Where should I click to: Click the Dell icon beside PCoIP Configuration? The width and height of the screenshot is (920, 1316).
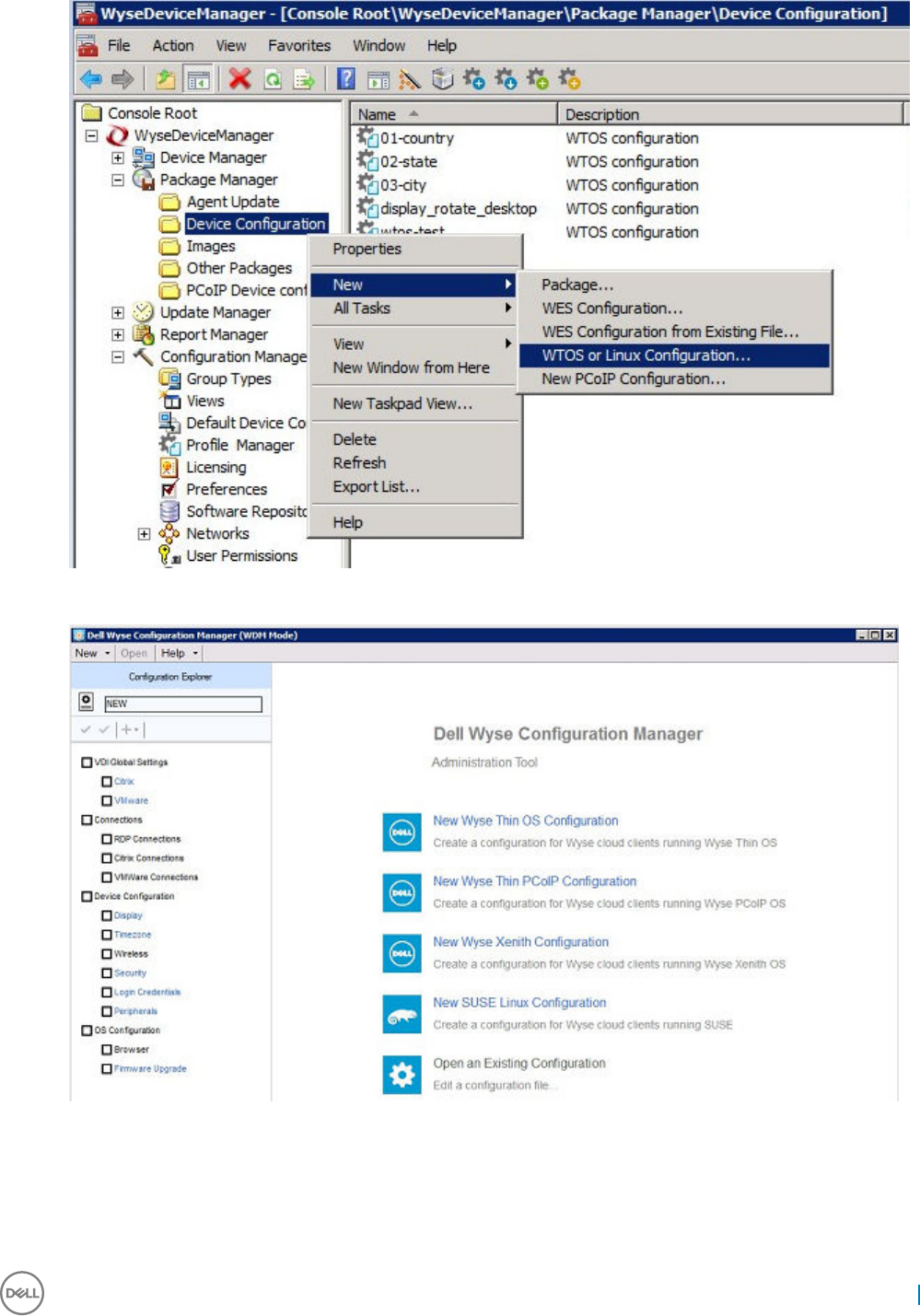tap(402, 892)
